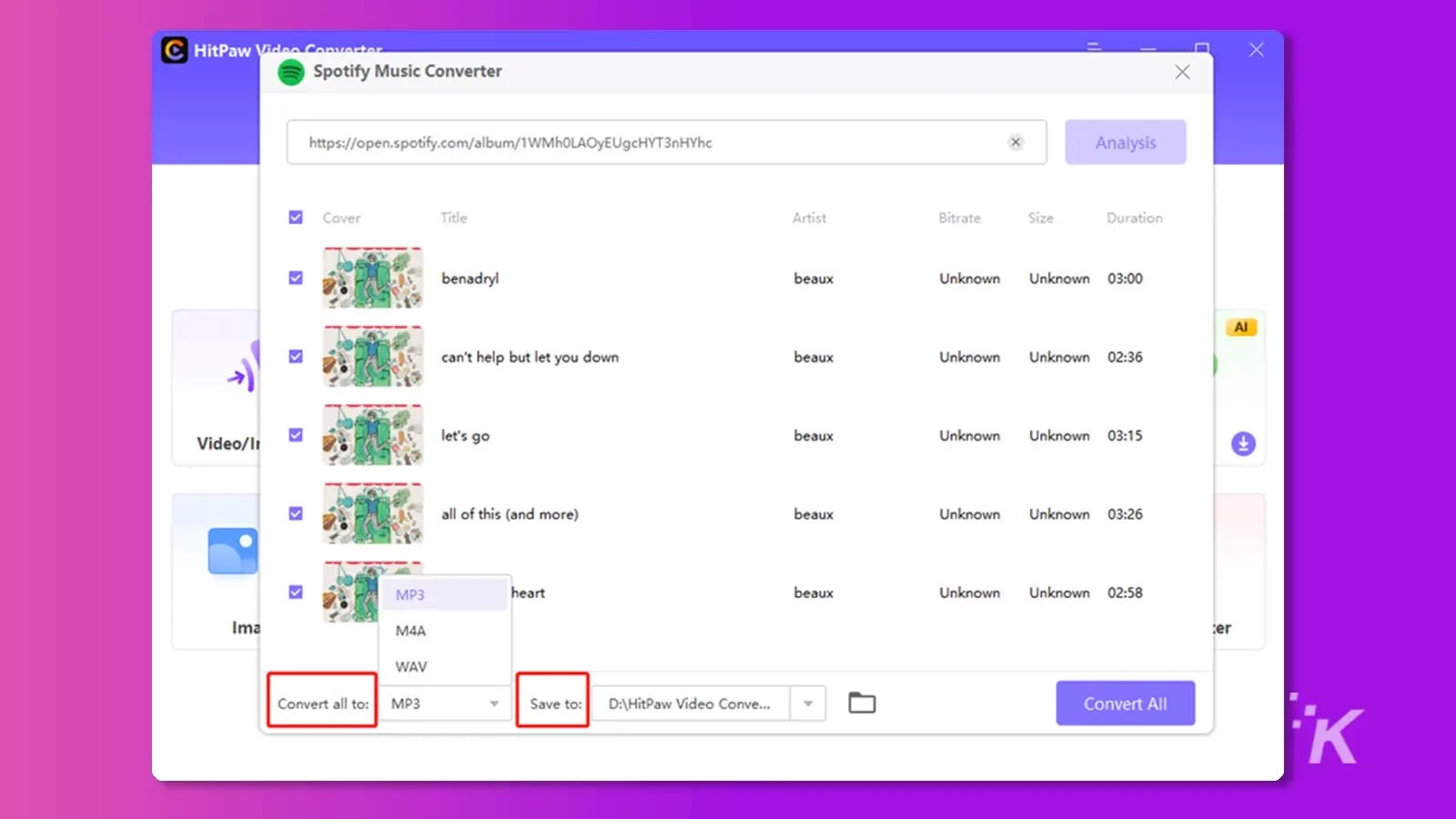The image size is (1456, 819).
Task: Click the benadryl album cover thumbnail
Action: (x=373, y=278)
